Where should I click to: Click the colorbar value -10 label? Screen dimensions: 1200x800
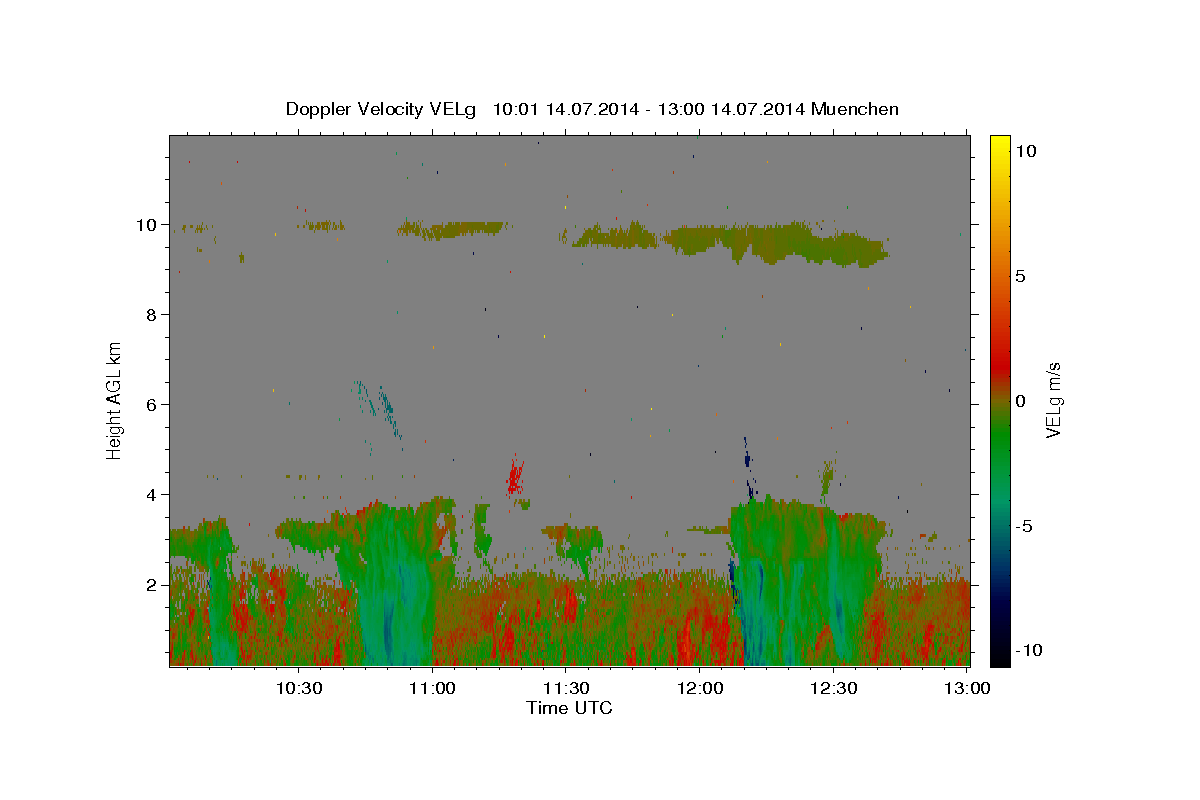click(1028, 650)
